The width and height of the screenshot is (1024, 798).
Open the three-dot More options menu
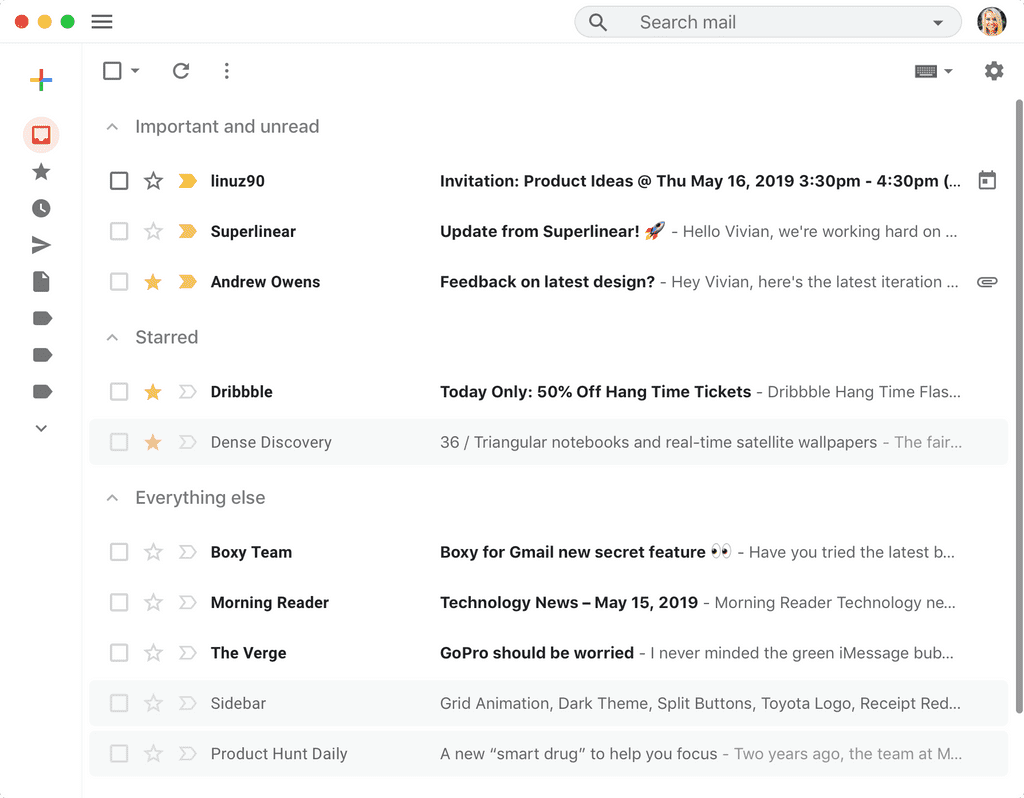[227, 71]
